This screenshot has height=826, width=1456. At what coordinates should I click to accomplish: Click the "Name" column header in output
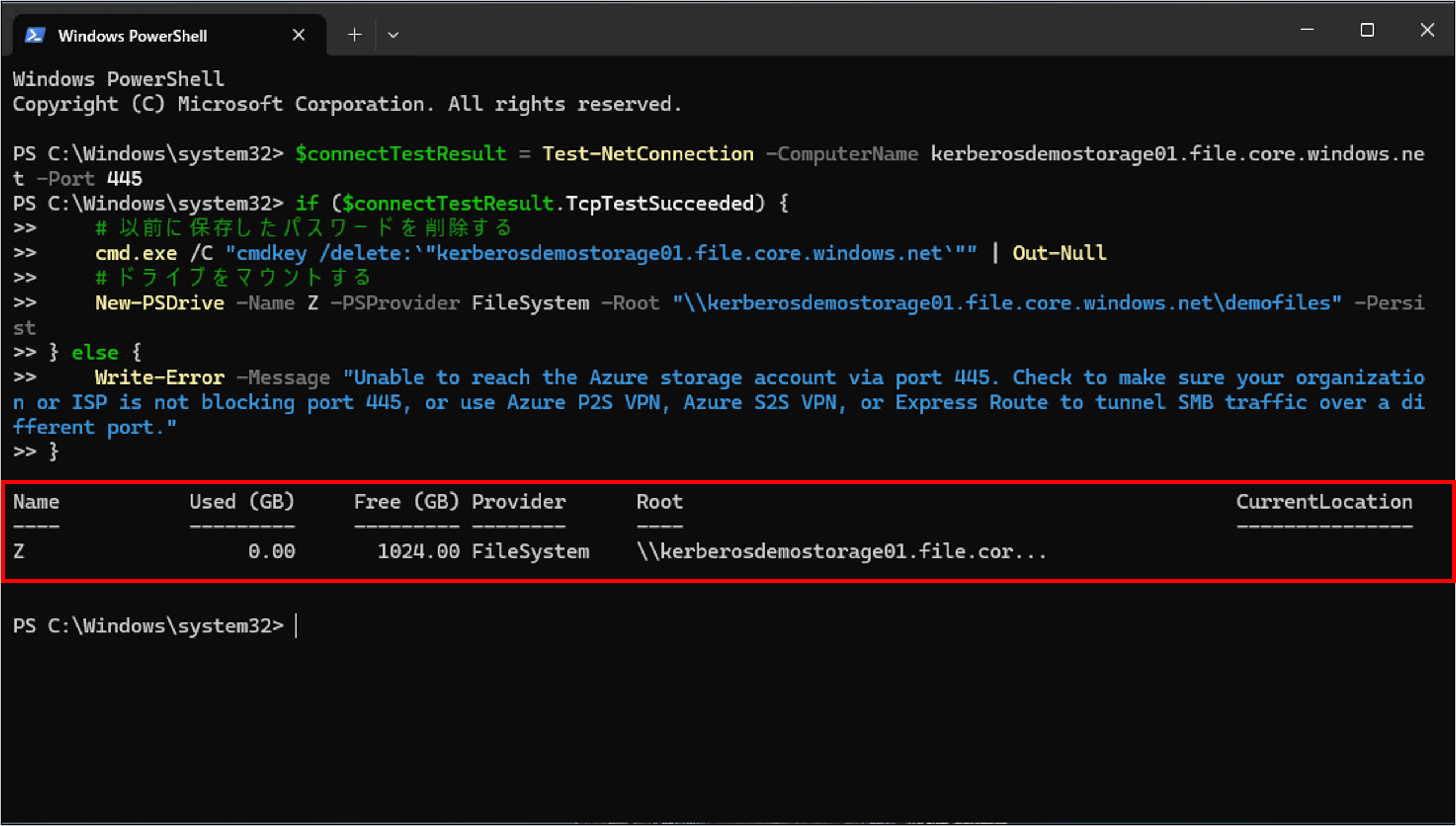[x=37, y=502]
